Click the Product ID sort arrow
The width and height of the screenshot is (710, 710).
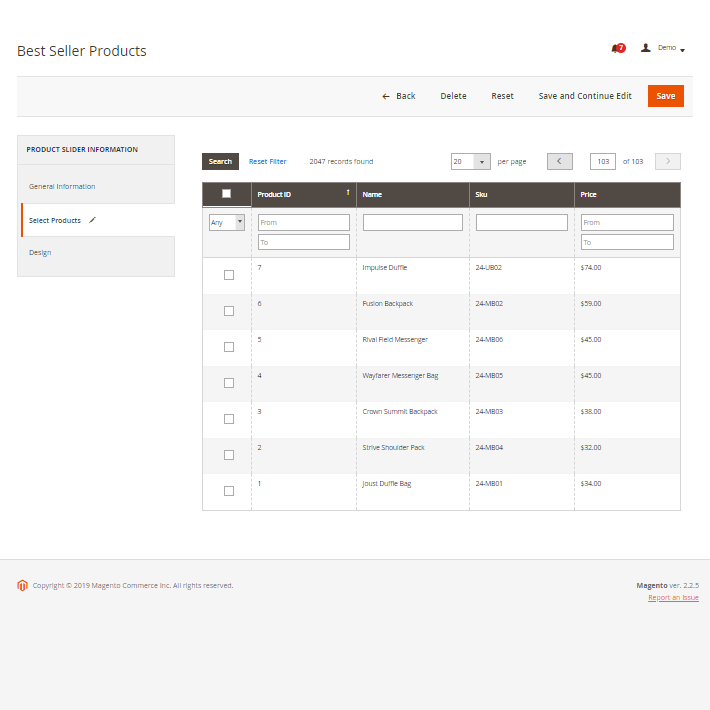click(348, 192)
